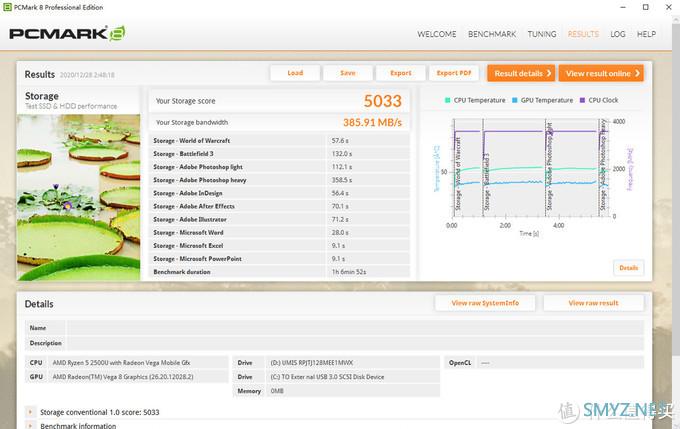Open the WELCOME tab

[x=436, y=34]
